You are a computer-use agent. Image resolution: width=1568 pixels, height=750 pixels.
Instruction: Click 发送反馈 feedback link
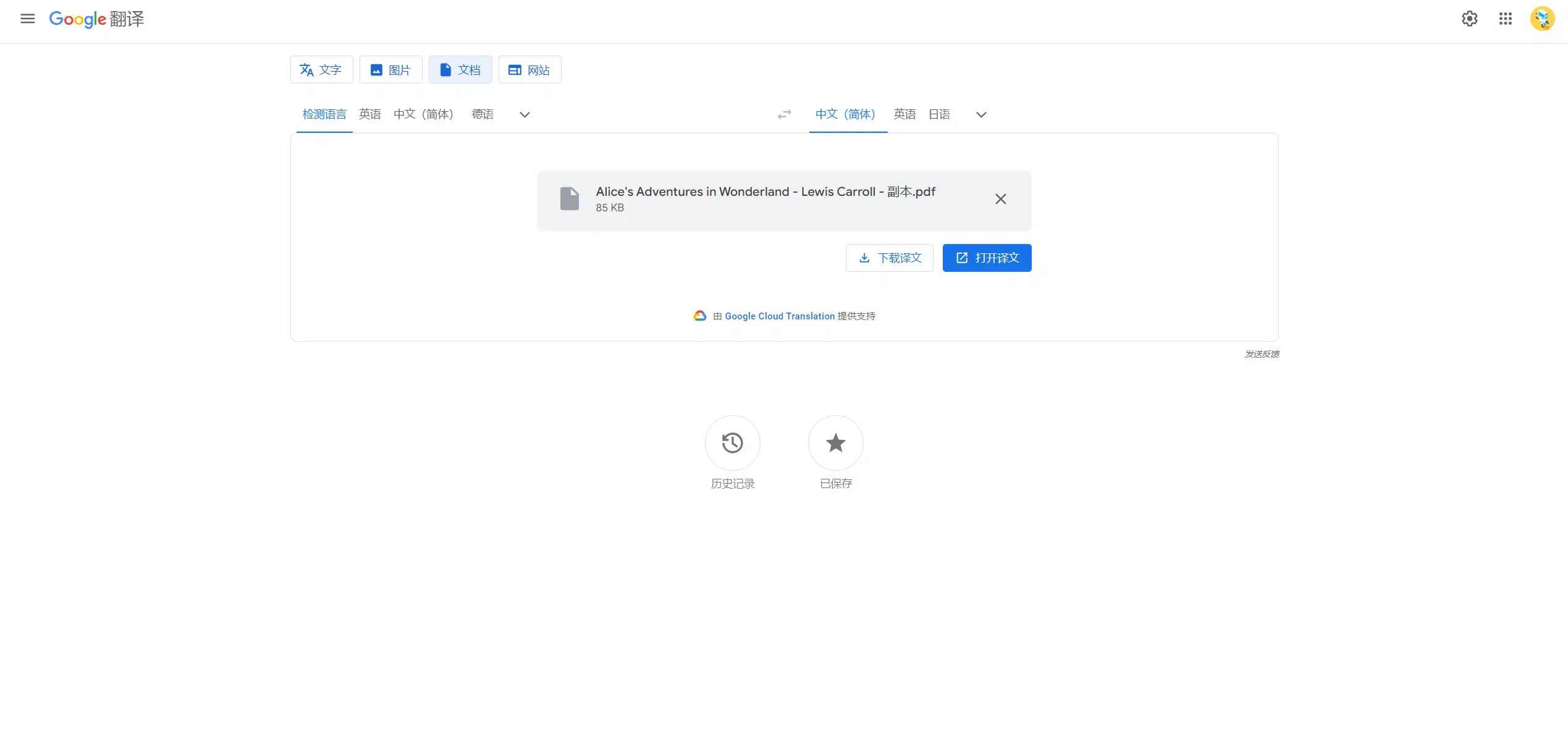pos(1261,354)
